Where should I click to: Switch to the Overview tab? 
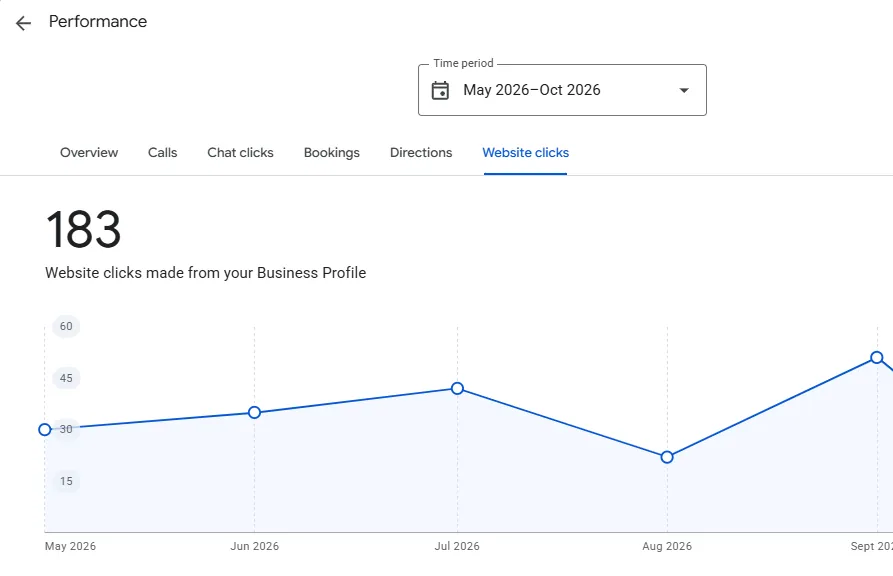click(x=89, y=153)
